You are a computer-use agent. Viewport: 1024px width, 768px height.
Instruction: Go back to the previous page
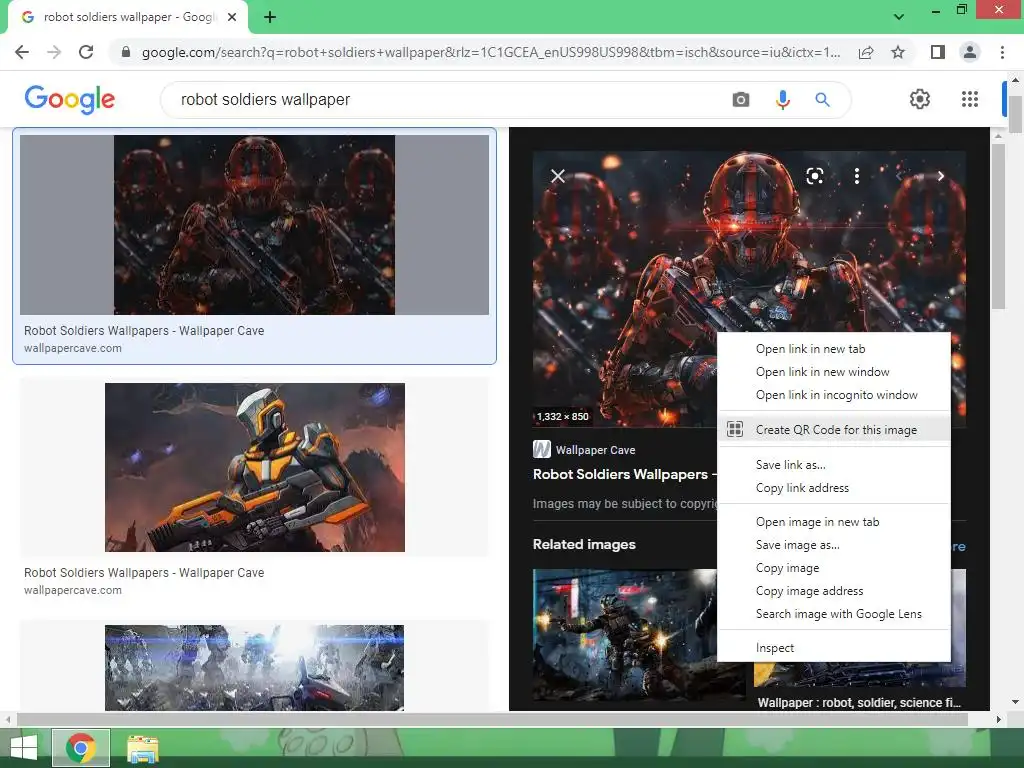[22, 52]
